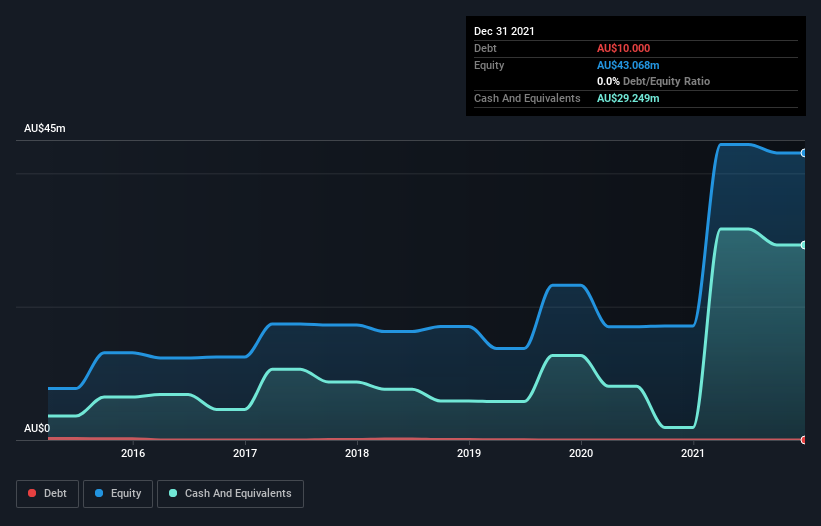
Task: Click the Equity tooltip row label
Action: [x=489, y=65]
